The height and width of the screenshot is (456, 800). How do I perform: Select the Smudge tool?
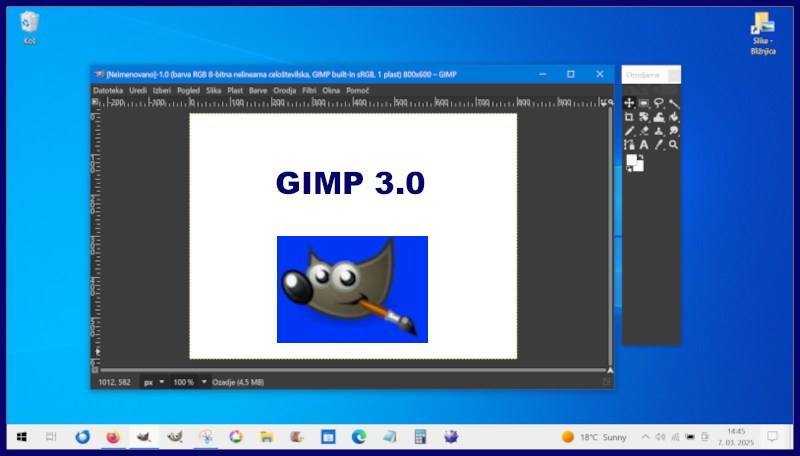(x=673, y=131)
